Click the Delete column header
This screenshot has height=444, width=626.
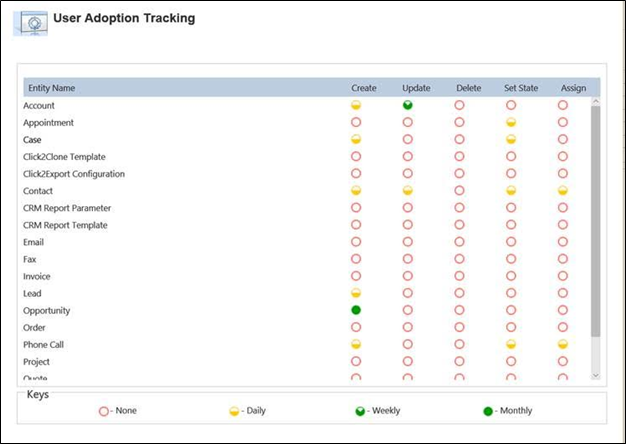(x=469, y=88)
